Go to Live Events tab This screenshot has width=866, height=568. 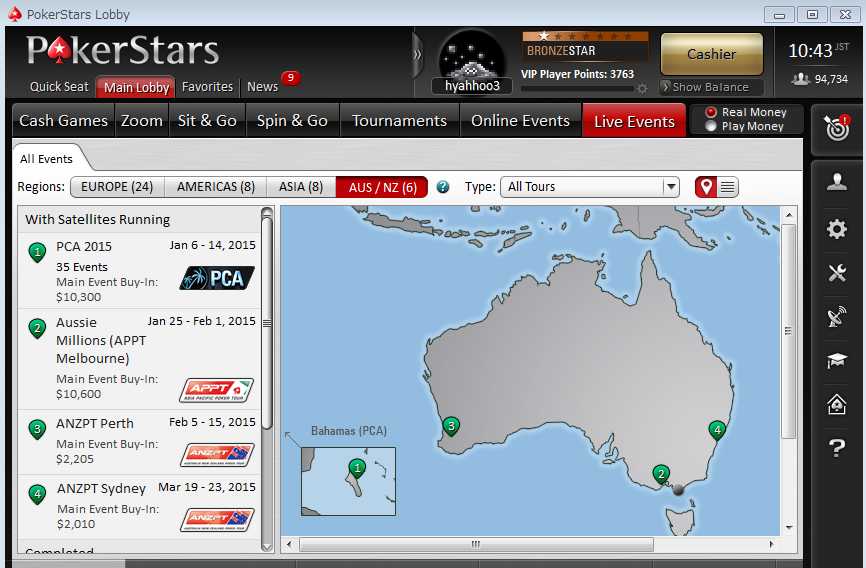click(634, 120)
